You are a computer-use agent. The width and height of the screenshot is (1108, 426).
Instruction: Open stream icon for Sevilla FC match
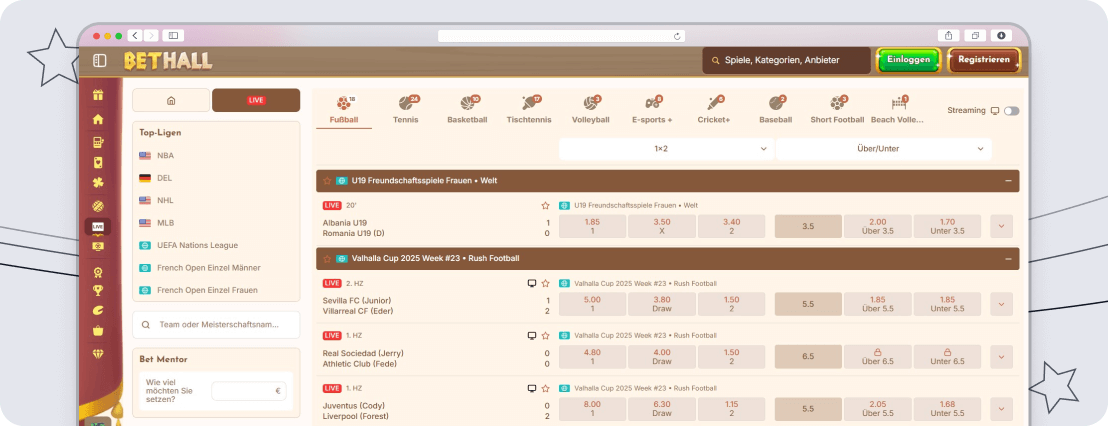[532, 283]
